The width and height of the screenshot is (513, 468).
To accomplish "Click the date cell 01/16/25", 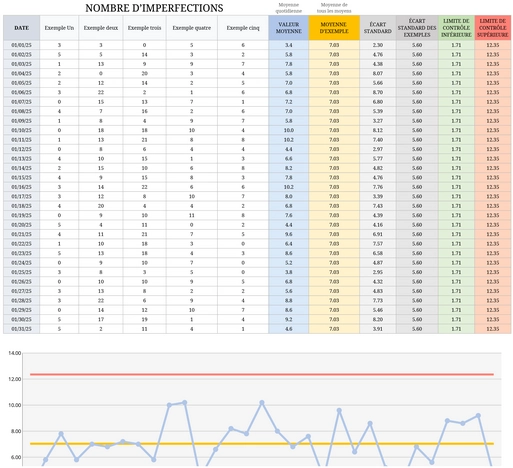I will tap(21, 187).
